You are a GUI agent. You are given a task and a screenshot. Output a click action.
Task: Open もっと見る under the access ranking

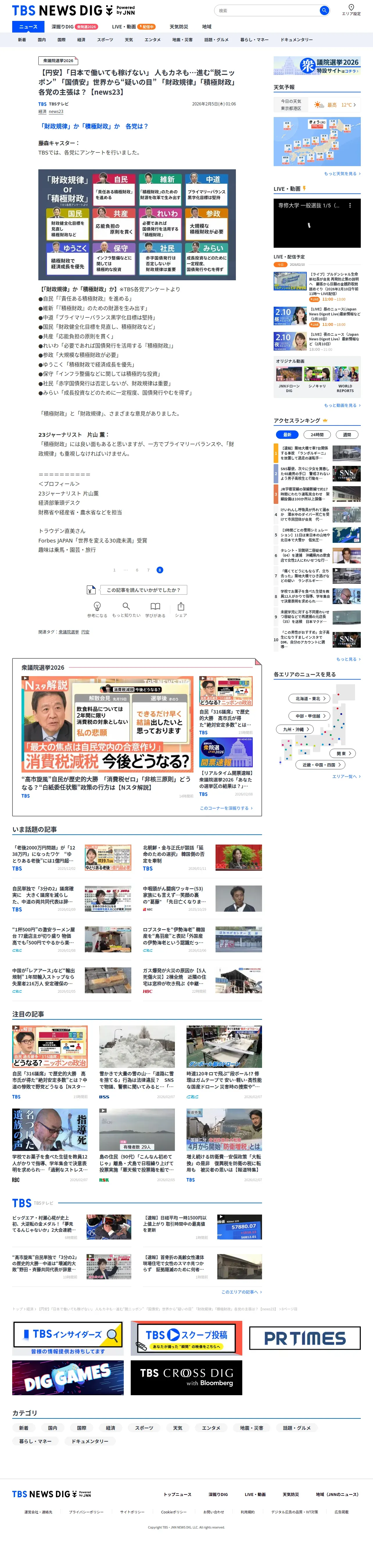pos(348,659)
